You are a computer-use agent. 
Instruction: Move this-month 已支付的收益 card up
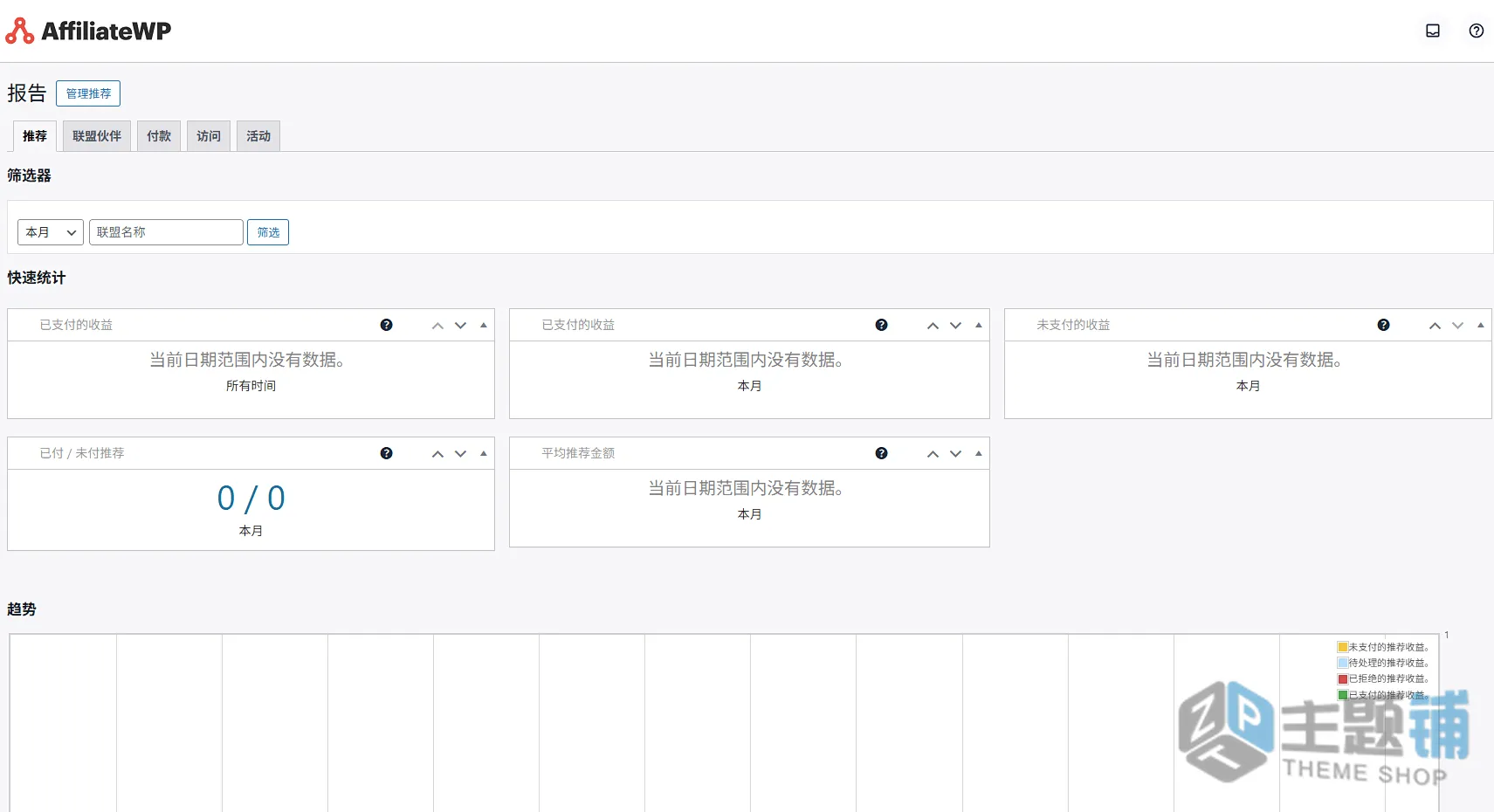tap(933, 325)
